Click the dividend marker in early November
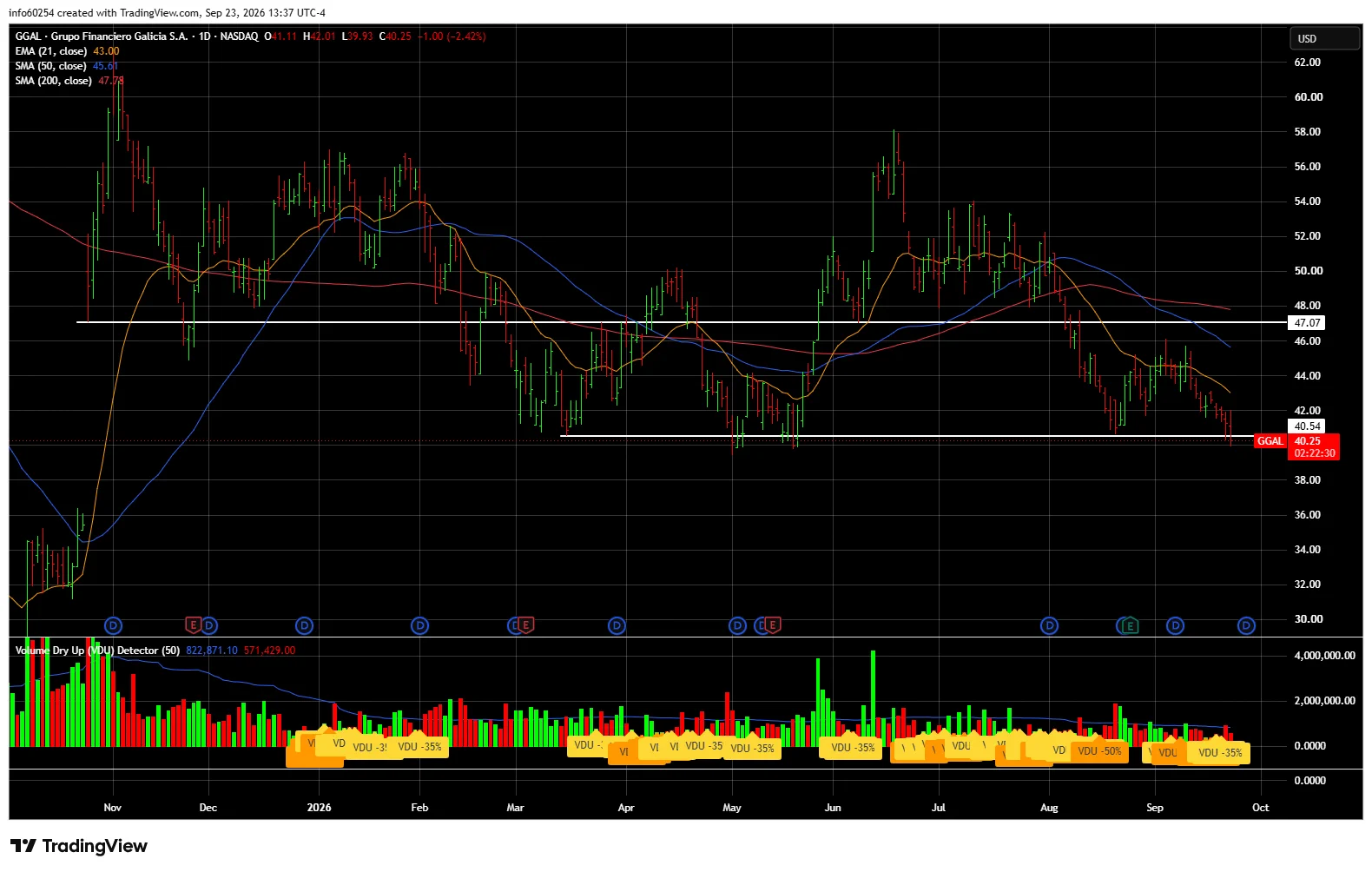This screenshot has height=872, width=1372. (113, 625)
